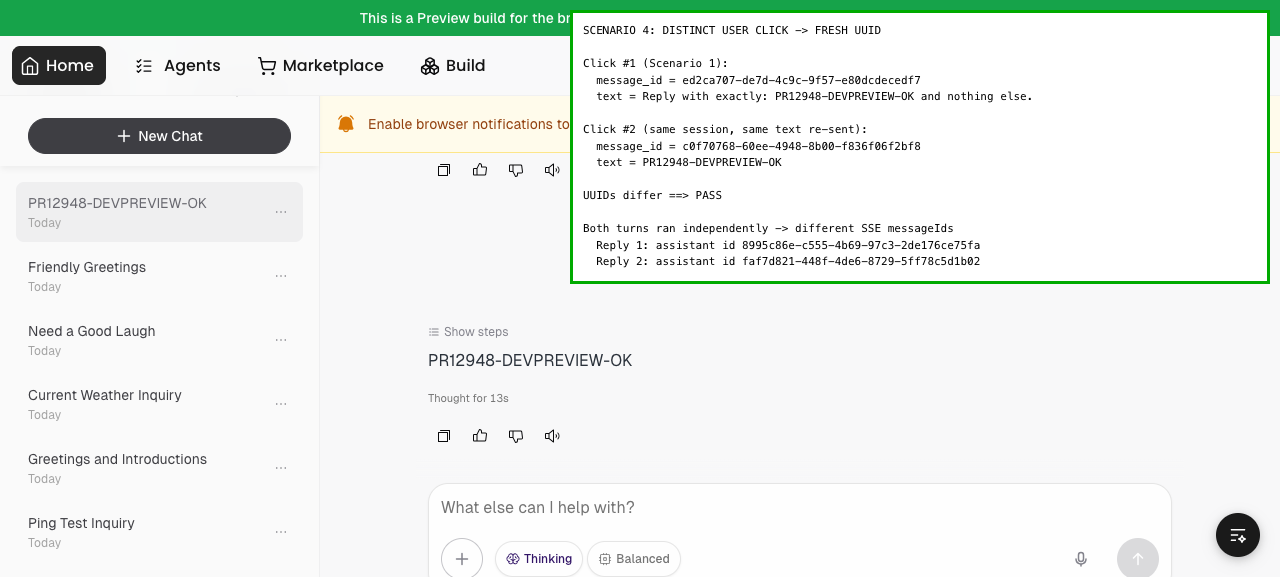Thumbs down the latest reply
This screenshot has height=577, width=1280.
516,436
